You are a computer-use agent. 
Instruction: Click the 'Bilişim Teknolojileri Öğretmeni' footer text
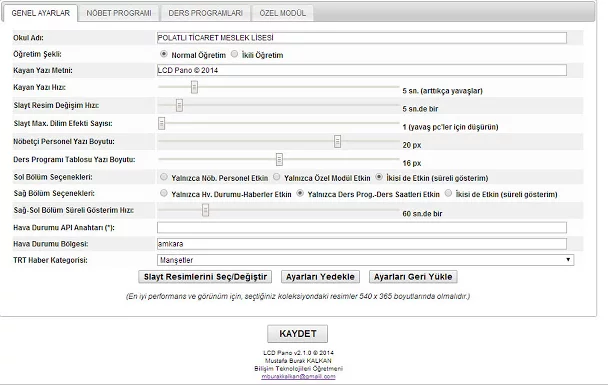(298, 368)
